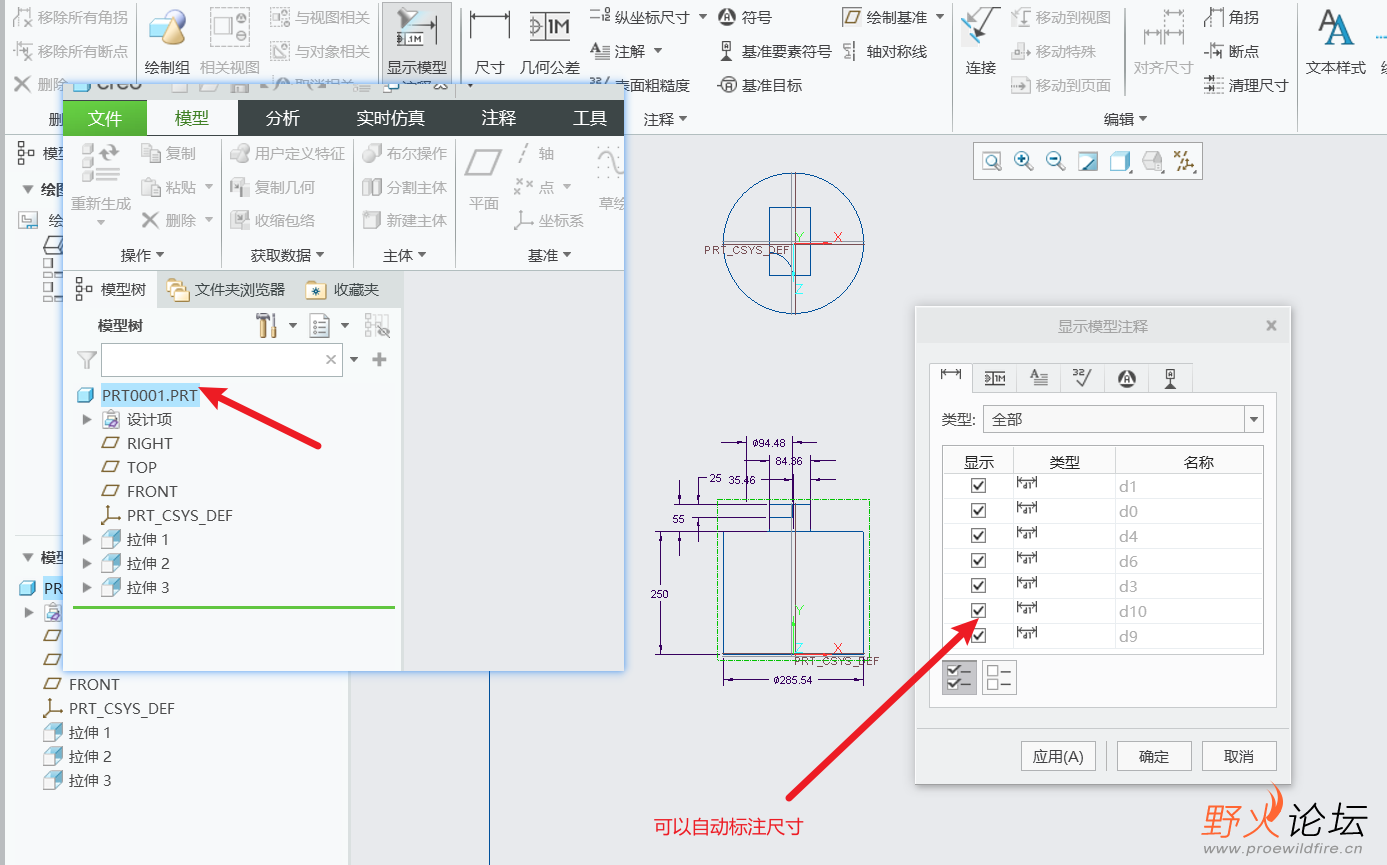Open the 绘制基准 dropdown arrow
The width and height of the screenshot is (1387, 865).
(x=940, y=17)
